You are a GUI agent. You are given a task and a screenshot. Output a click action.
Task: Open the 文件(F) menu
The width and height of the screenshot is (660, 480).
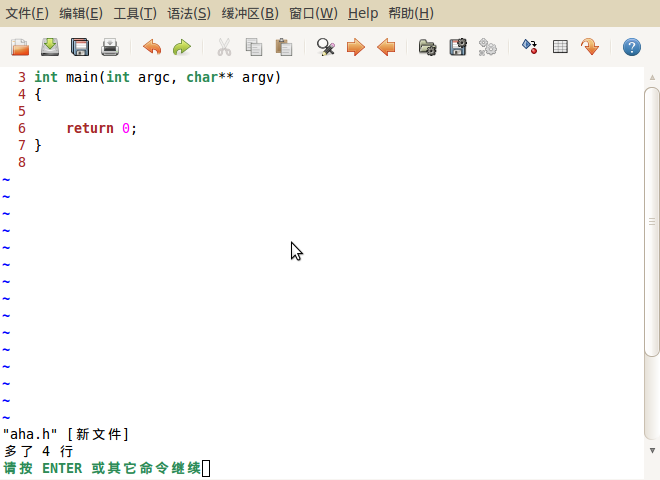click(x=27, y=13)
